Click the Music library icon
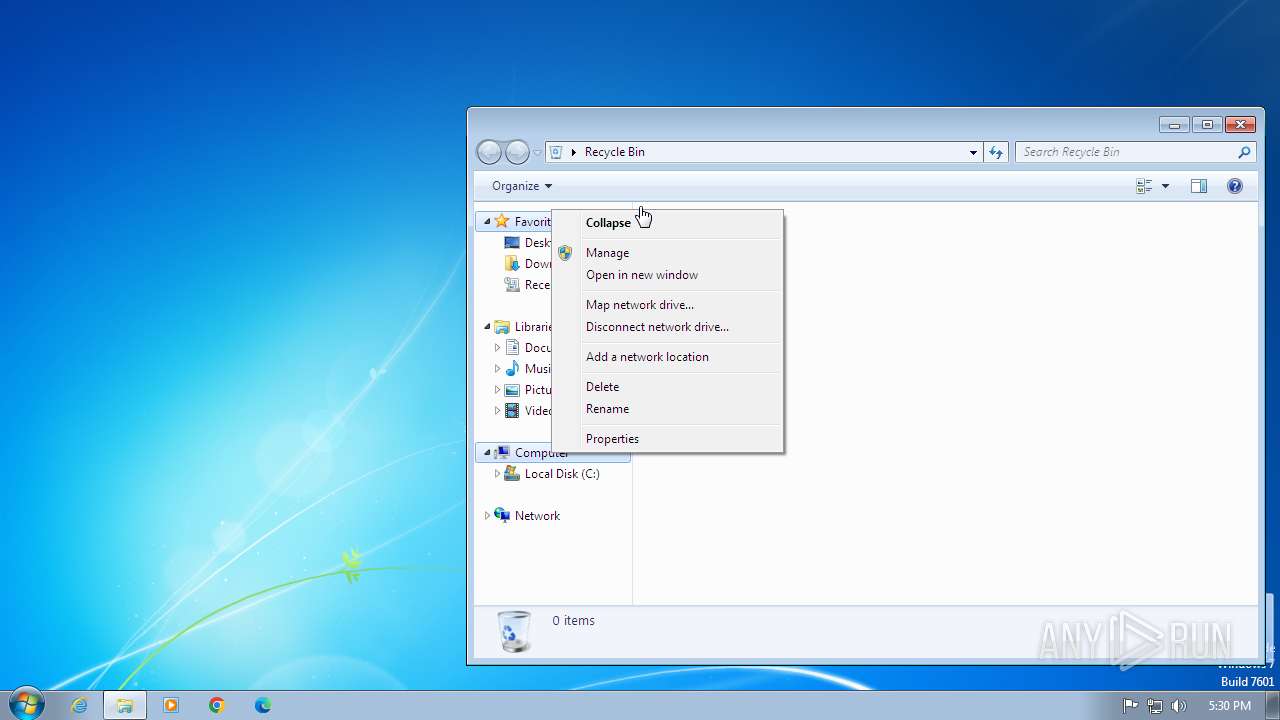 512,369
